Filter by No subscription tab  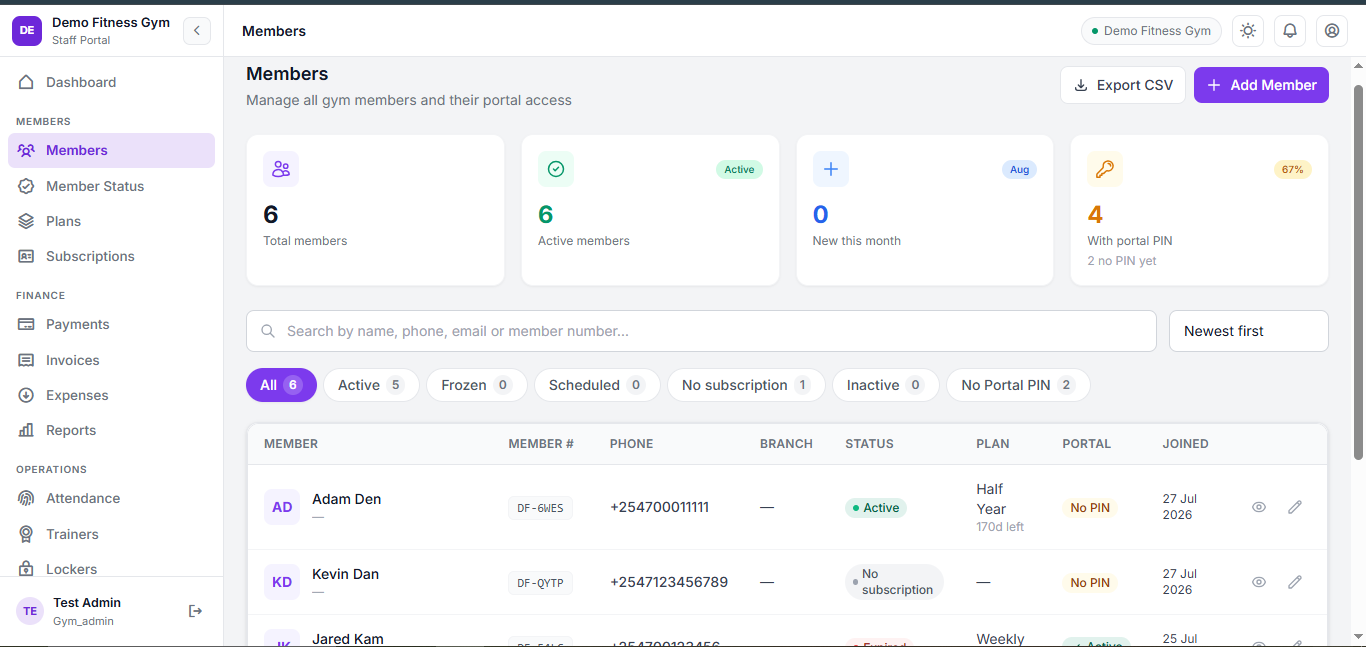[746, 385]
